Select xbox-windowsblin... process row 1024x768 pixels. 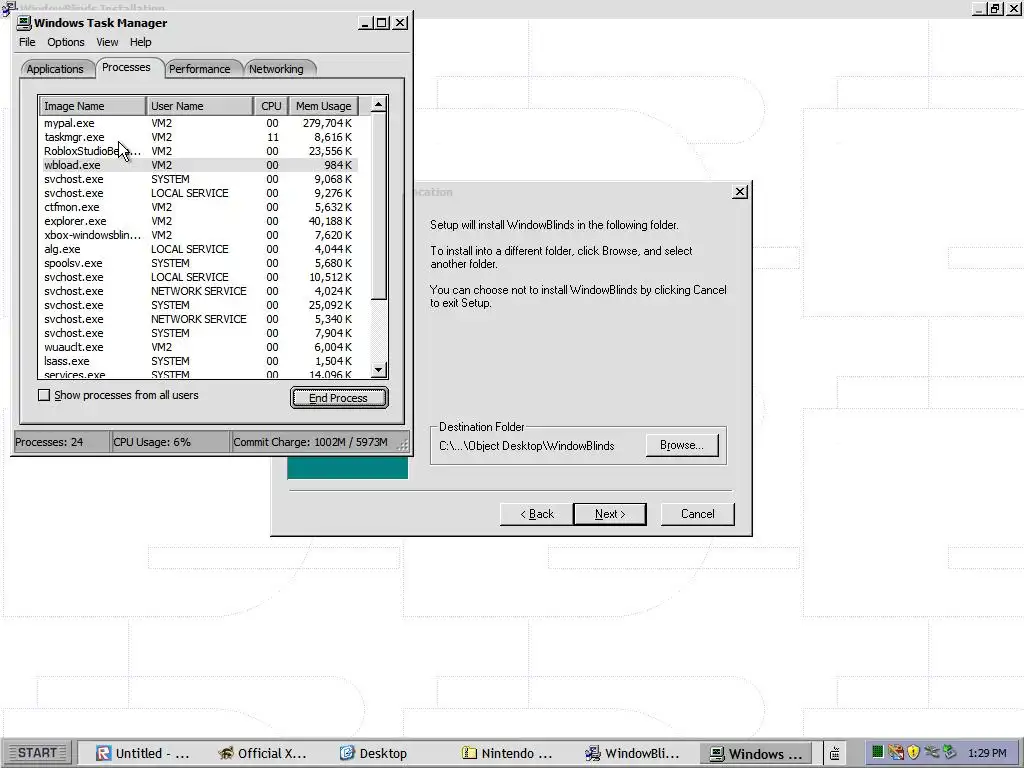[199, 235]
